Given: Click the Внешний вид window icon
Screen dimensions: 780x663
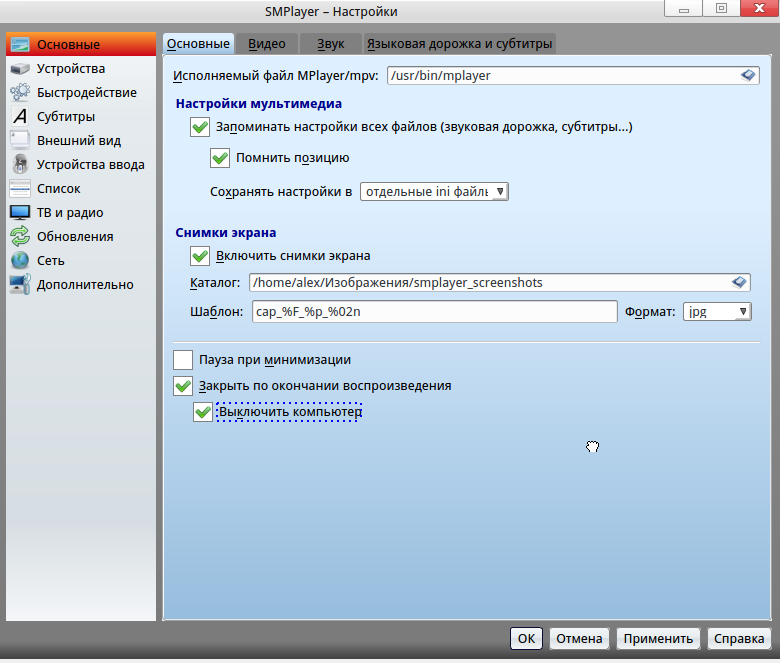Looking at the screenshot, I should tap(20, 140).
